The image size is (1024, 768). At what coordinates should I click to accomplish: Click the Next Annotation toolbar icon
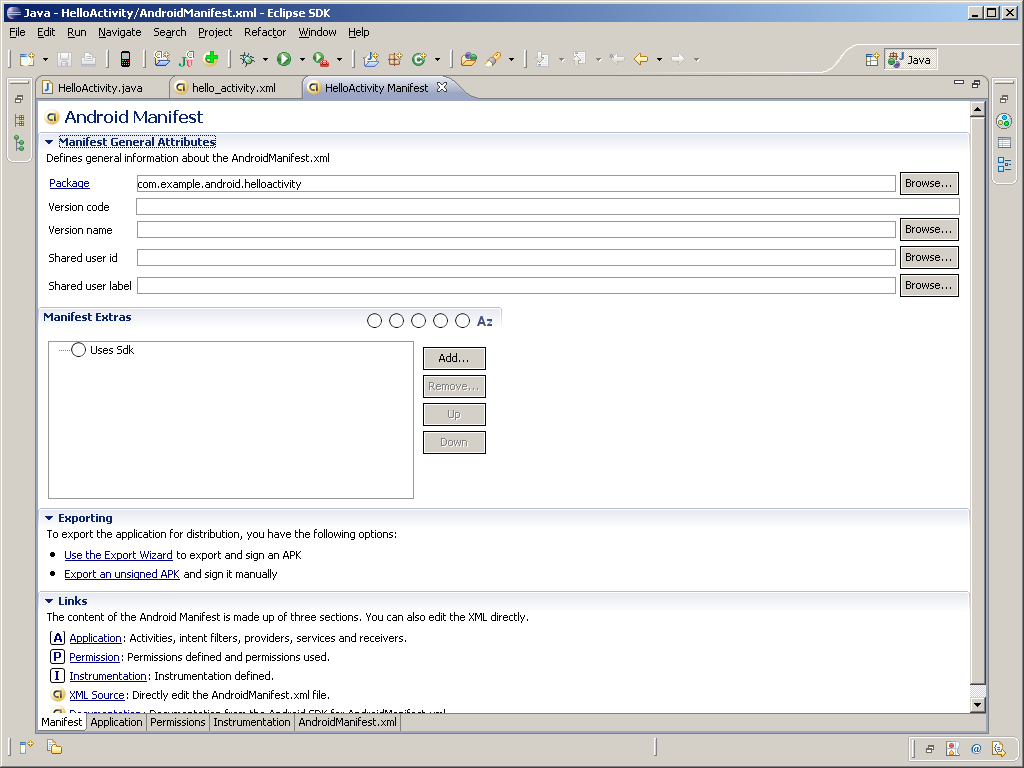click(542, 59)
